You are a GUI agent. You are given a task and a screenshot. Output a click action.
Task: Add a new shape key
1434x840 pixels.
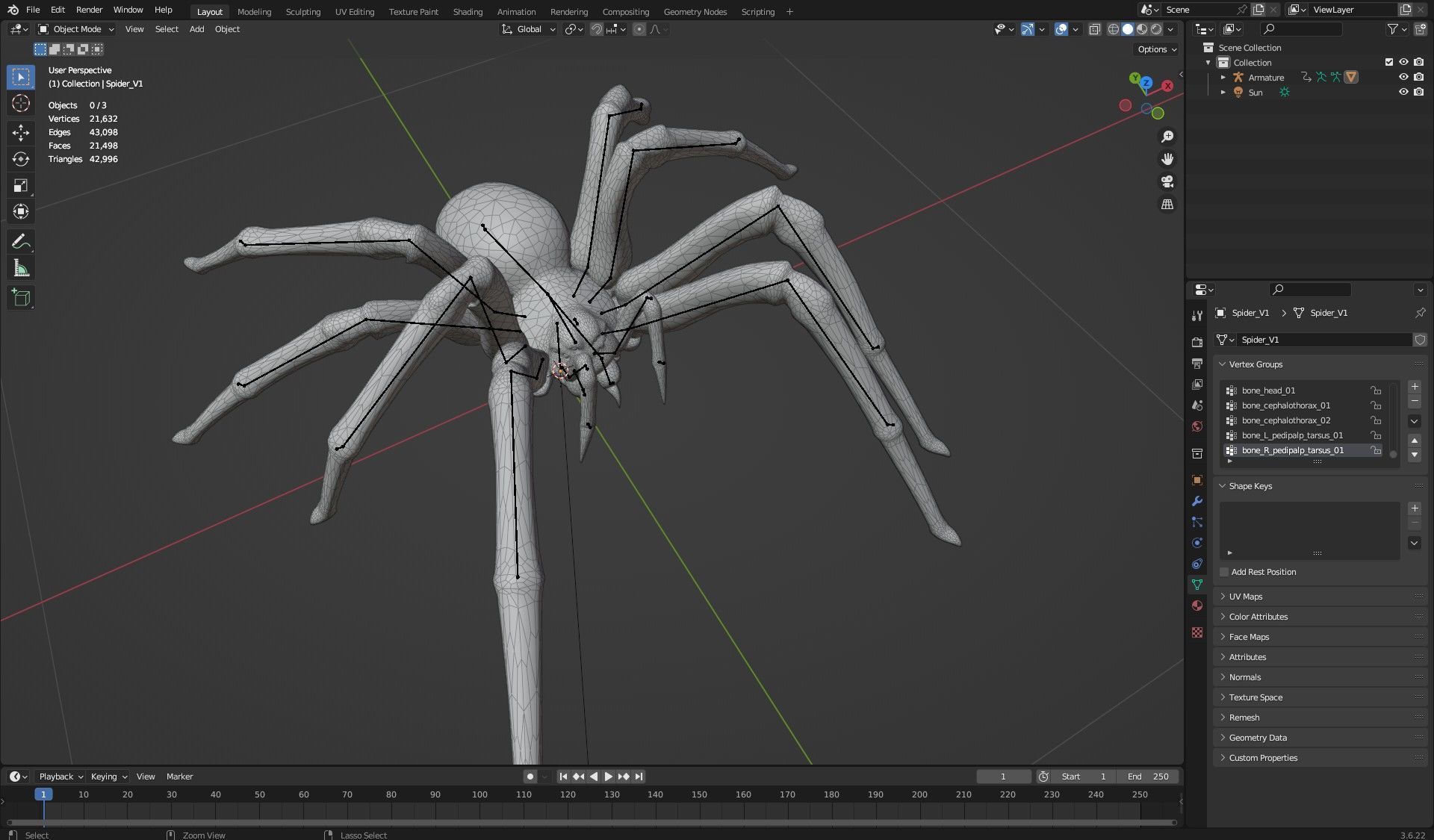[1415, 508]
